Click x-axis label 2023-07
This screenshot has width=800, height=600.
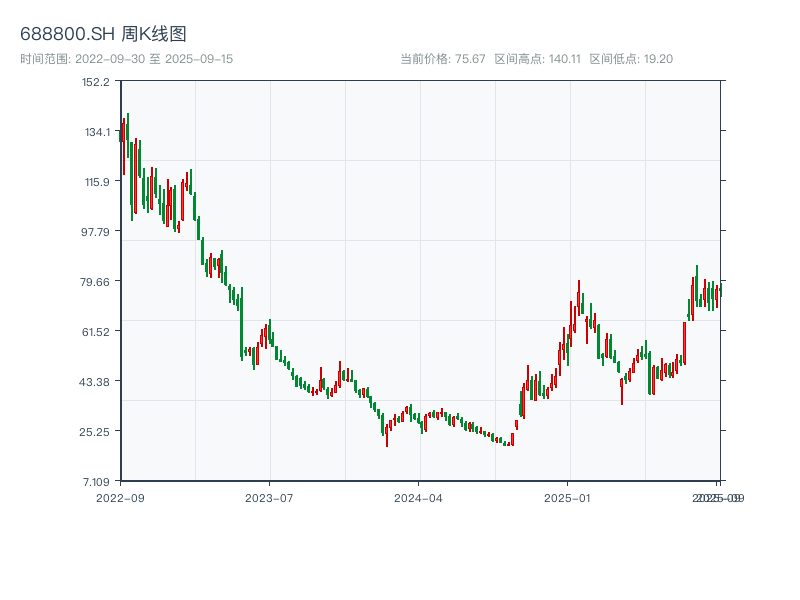click(x=269, y=498)
